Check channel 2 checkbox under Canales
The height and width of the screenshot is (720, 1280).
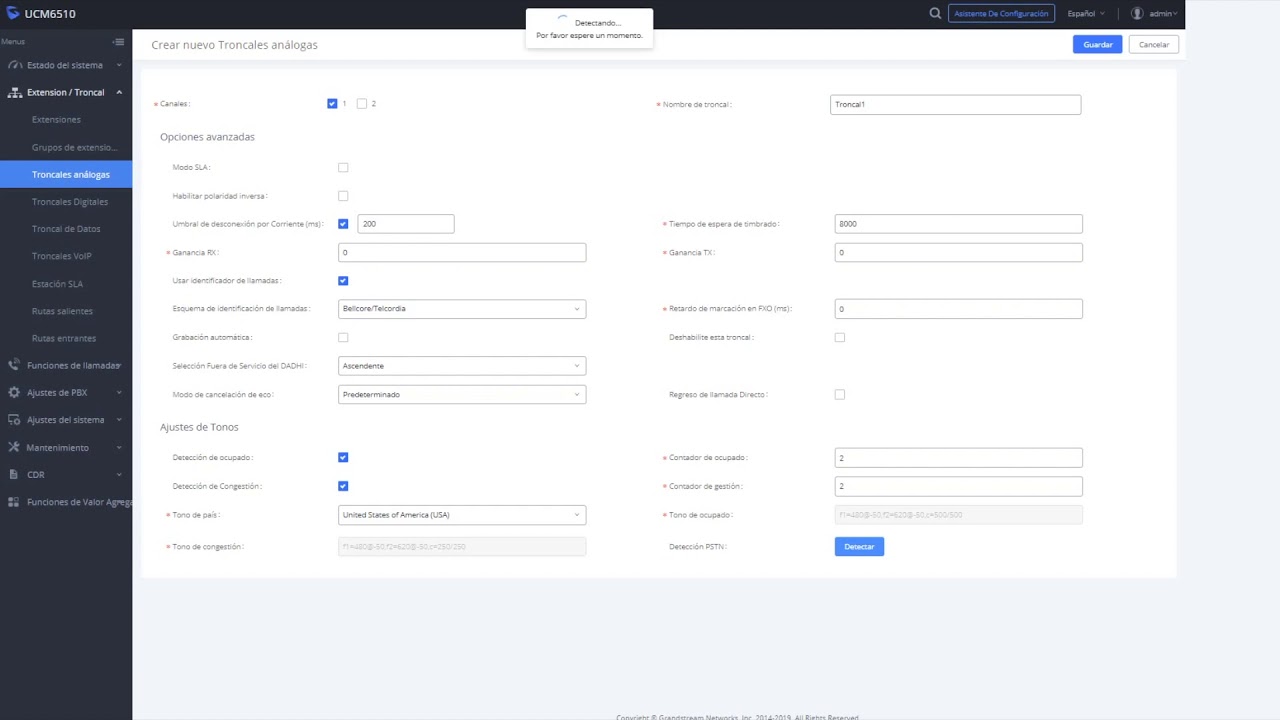[x=362, y=104]
